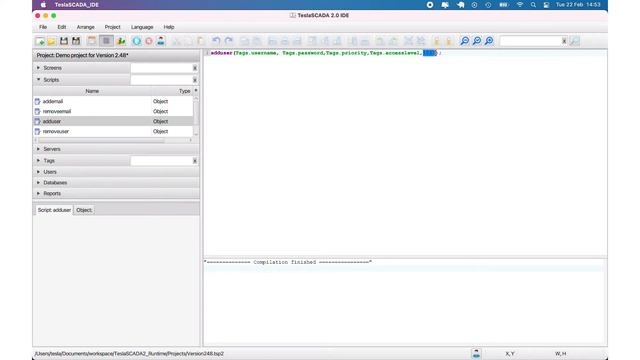The width and height of the screenshot is (640, 360).
Task: Click the middle zoom-fit magnifier icon
Action: pos(477,41)
